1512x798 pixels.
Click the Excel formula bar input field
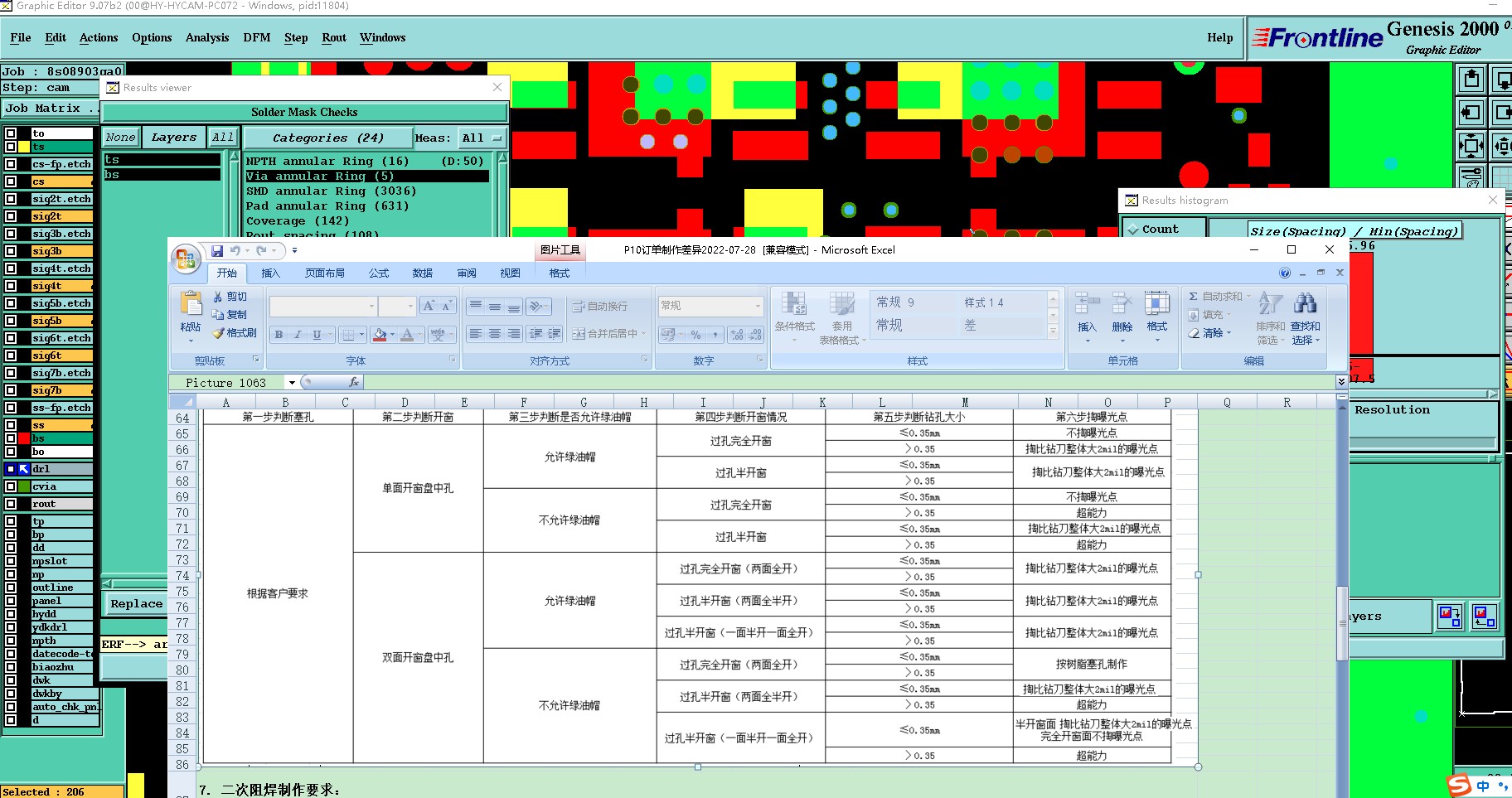pyautogui.click(x=848, y=382)
